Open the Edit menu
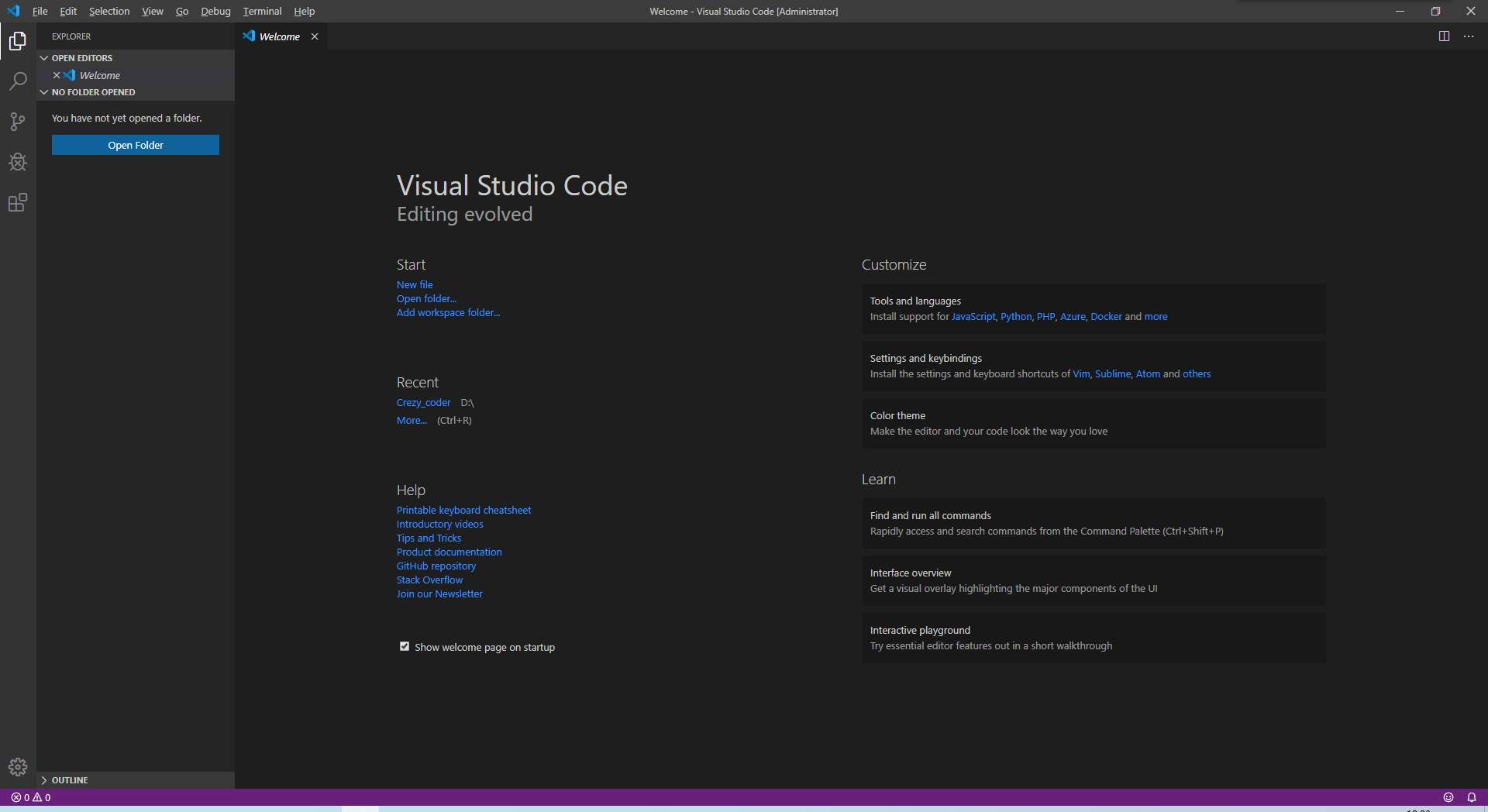This screenshot has width=1488, height=812. pyautogui.click(x=68, y=11)
